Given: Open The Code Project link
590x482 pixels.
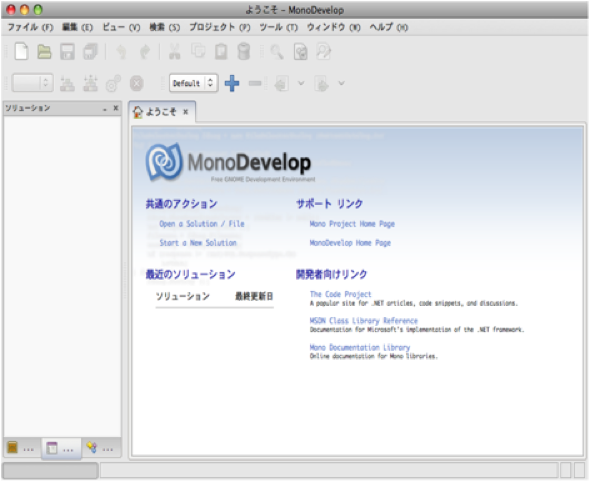Looking at the screenshot, I should pyautogui.click(x=340, y=294).
